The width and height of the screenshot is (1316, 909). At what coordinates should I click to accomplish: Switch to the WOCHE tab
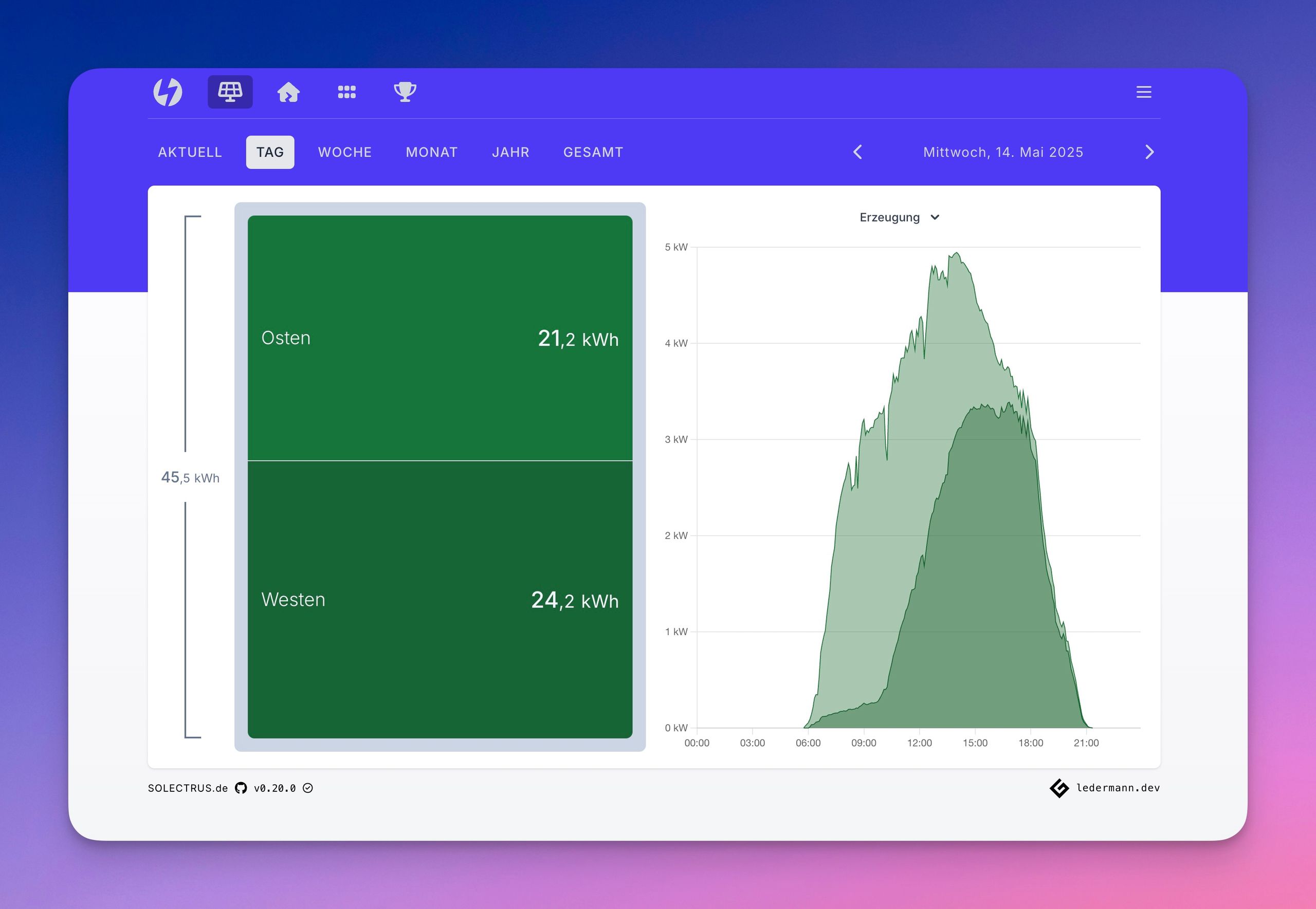pyautogui.click(x=344, y=152)
